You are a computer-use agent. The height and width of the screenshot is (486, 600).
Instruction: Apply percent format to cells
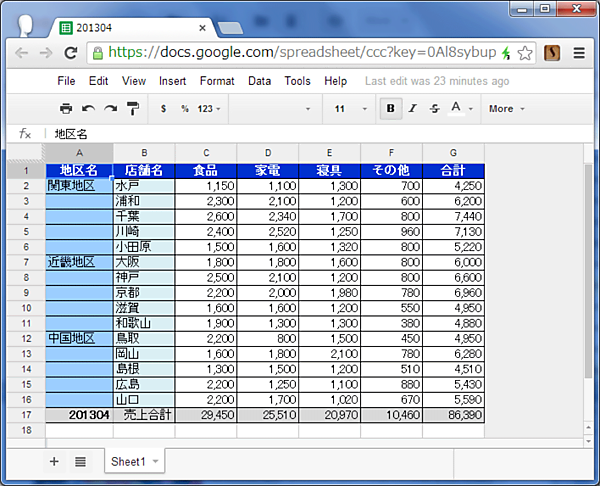pyautogui.click(x=185, y=108)
